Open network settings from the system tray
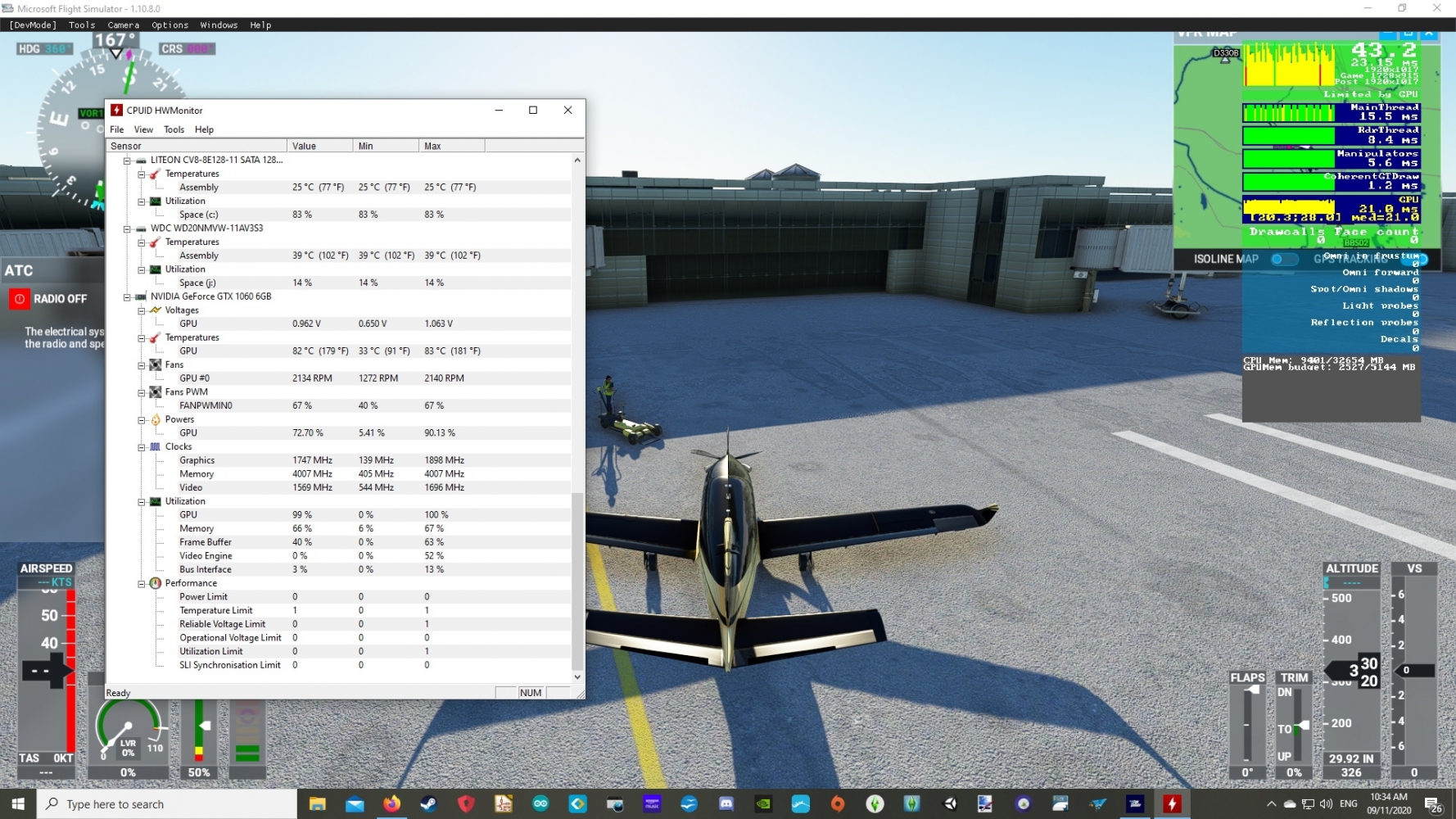1456x819 pixels. 1308,804
